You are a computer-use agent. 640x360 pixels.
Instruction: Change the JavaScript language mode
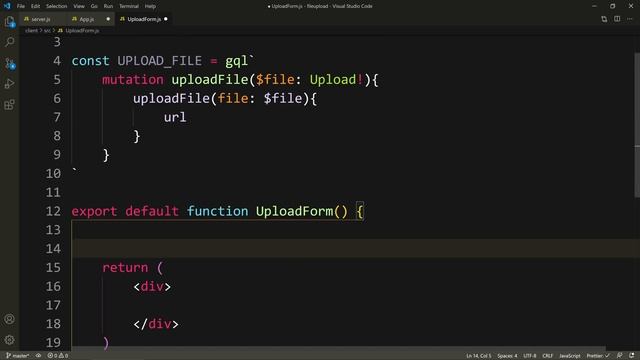pyautogui.click(x=570, y=356)
